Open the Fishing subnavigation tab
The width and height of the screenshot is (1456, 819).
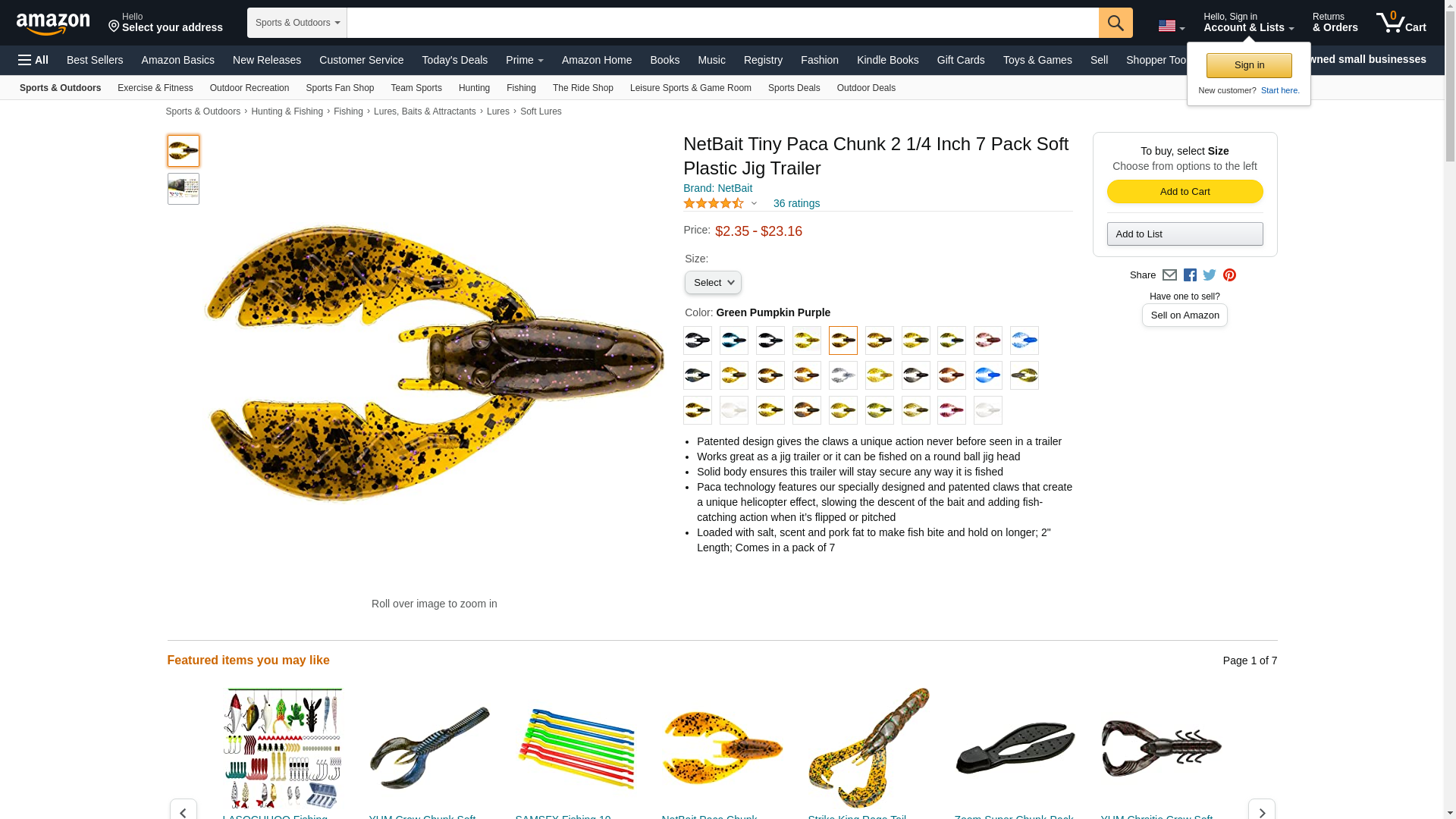[521, 88]
